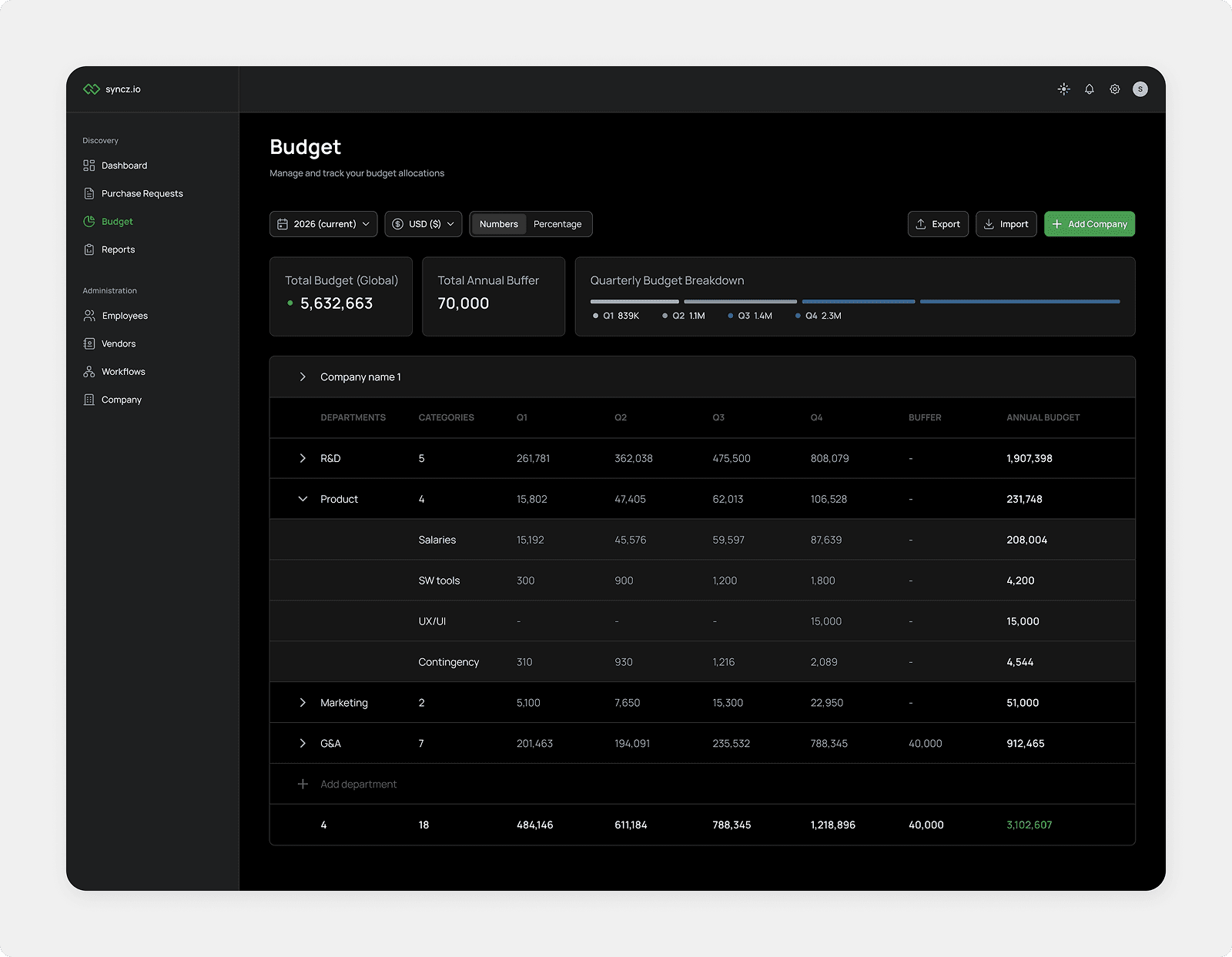Toggle the light/dark theme sun icon
The image size is (1232, 957).
coord(1063,89)
